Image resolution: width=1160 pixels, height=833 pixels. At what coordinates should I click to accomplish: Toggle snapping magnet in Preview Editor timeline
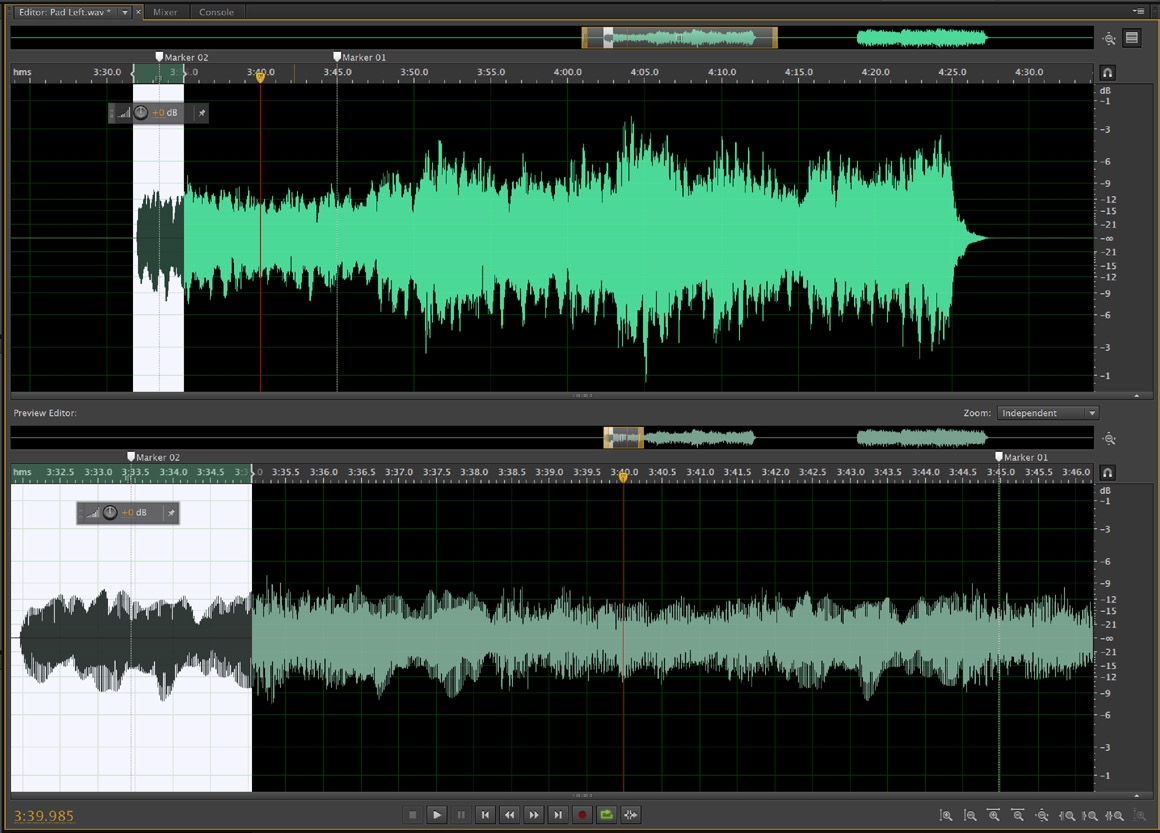tap(1107, 472)
